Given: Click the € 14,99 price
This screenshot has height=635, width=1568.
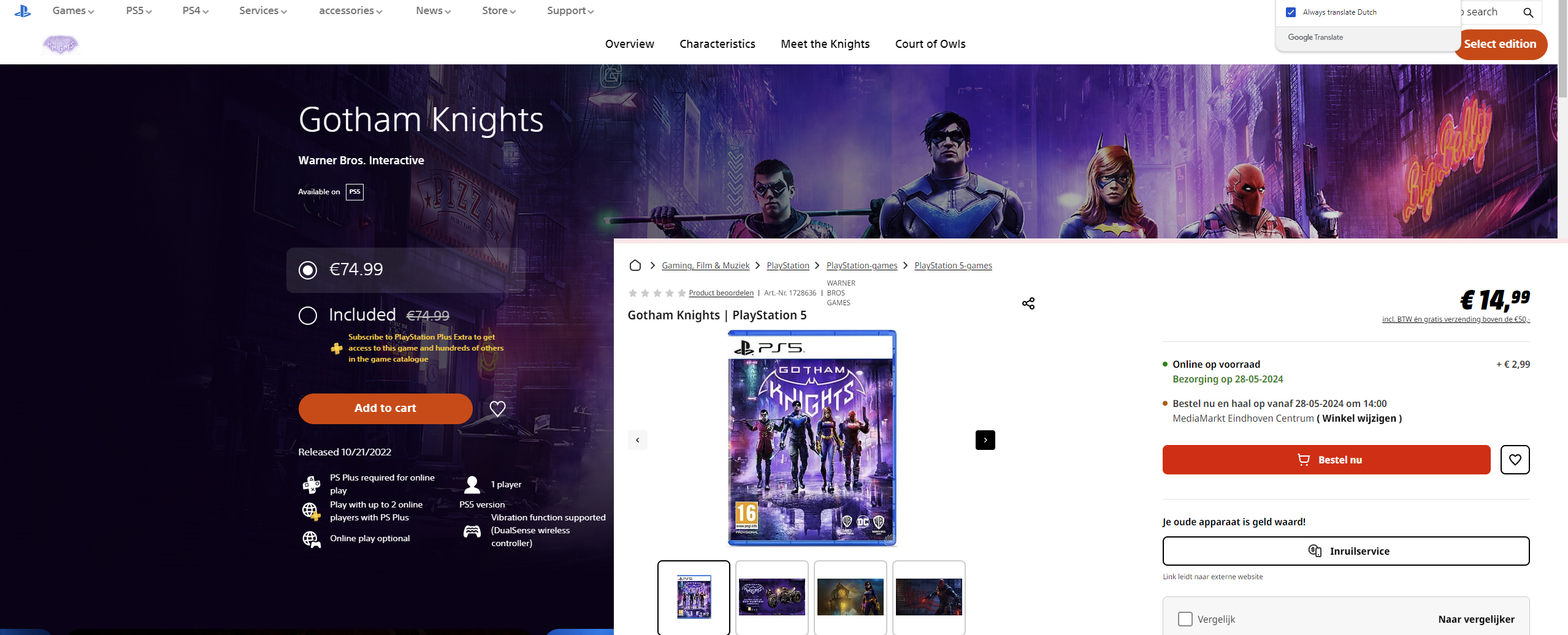Looking at the screenshot, I should 1494,299.
